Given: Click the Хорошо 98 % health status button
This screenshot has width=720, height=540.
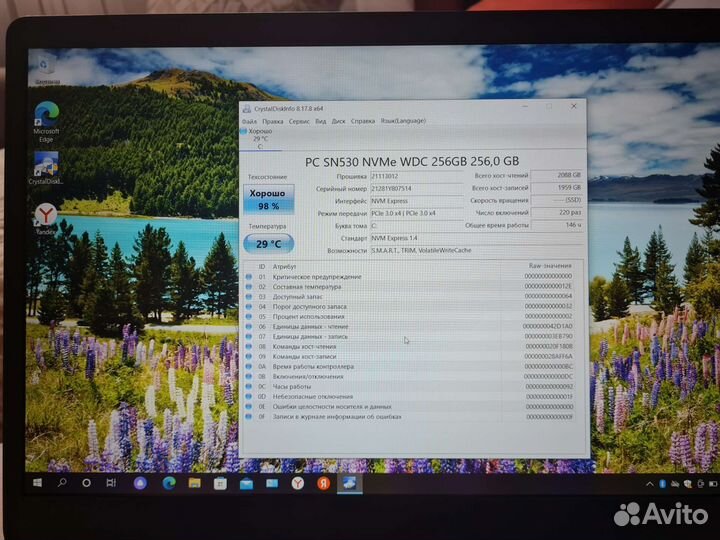Looking at the screenshot, I should [268, 199].
